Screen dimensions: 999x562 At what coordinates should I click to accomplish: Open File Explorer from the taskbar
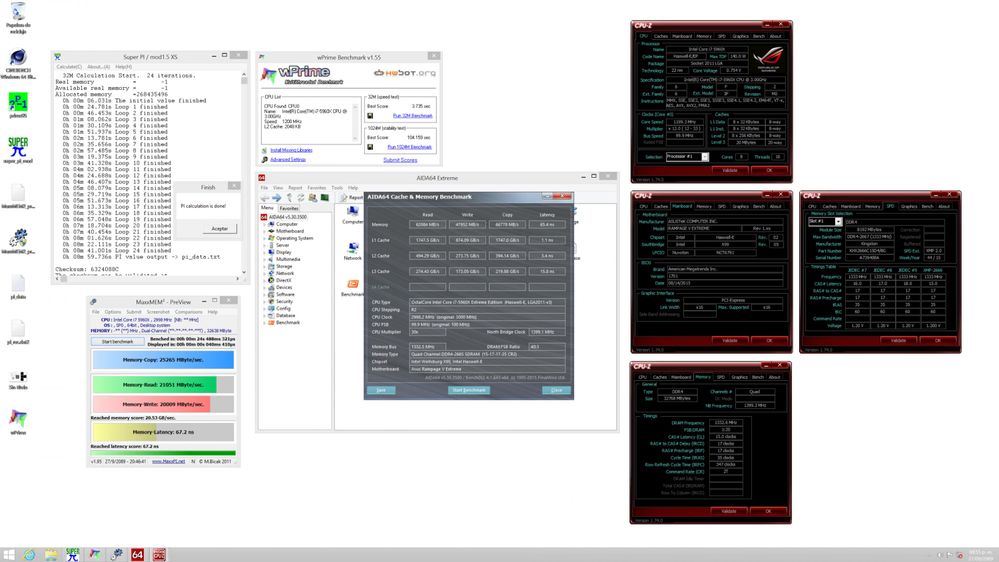[x=51, y=554]
